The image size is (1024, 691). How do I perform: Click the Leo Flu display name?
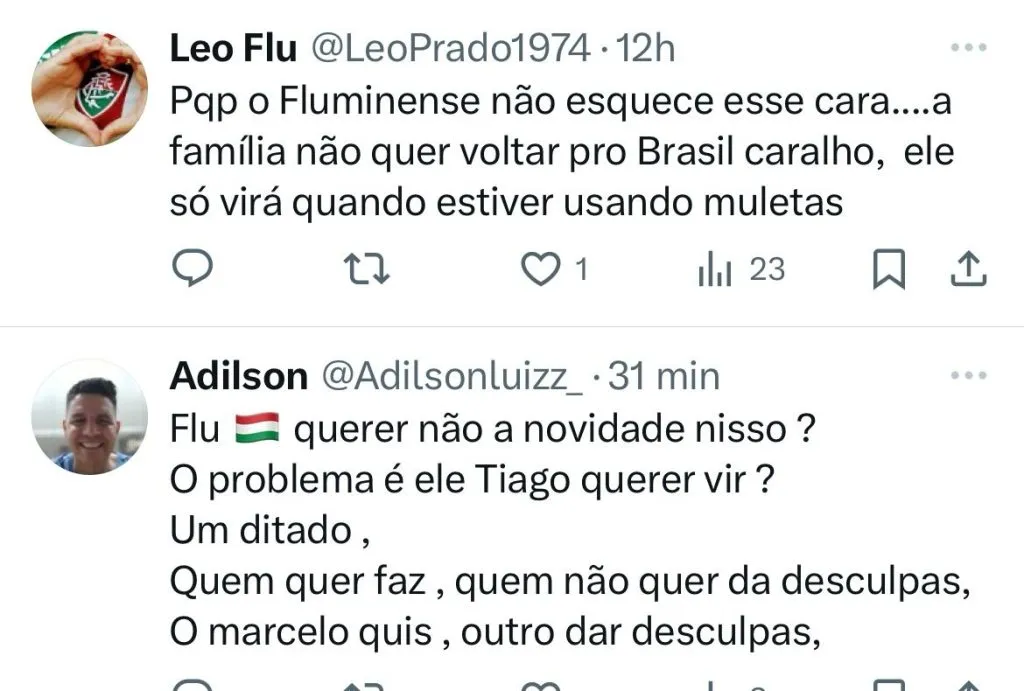(233, 48)
